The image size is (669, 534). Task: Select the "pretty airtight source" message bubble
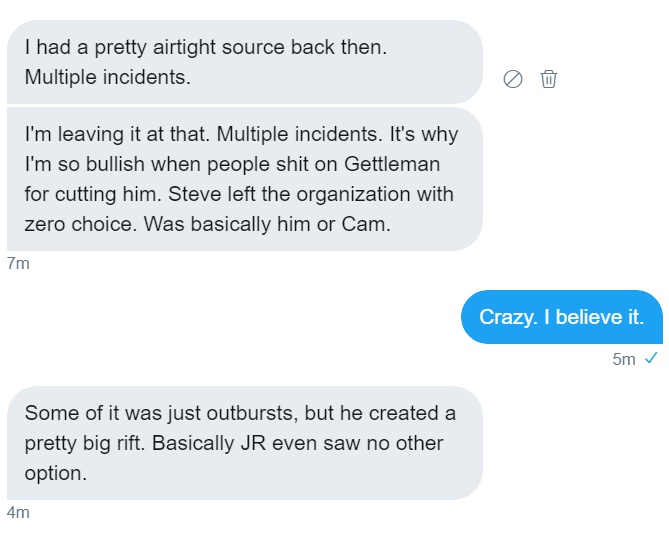point(244,62)
